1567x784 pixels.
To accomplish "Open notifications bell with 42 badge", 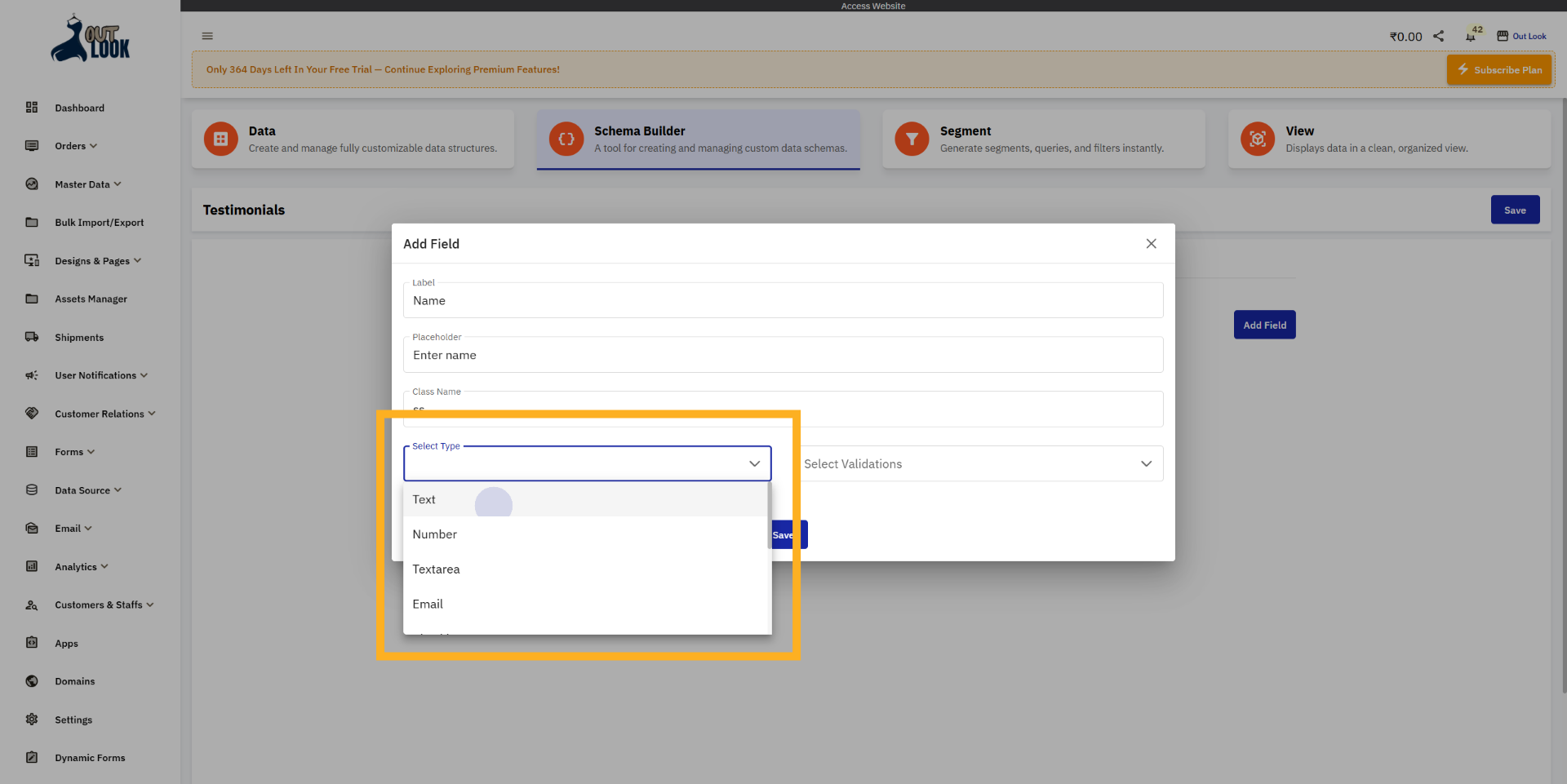I will pos(1471,36).
